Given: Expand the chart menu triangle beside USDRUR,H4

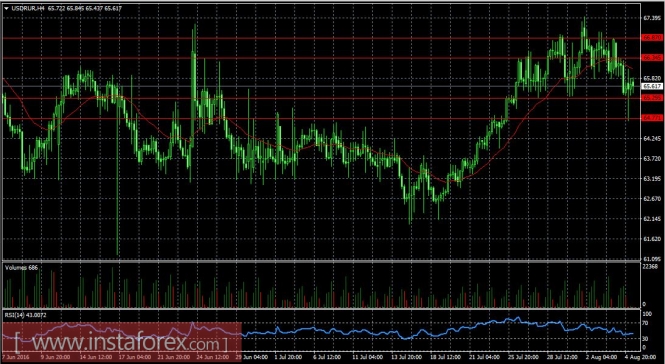Looking at the screenshot, I should tap(6, 8).
